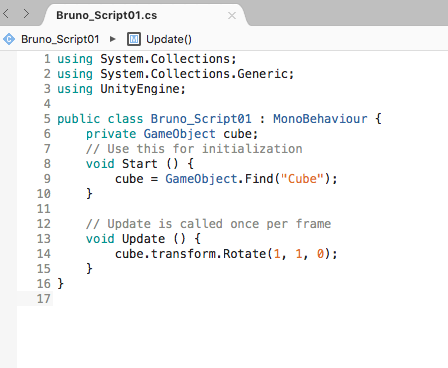
Task: Click the 'Find' call on line 9
Action: point(259,179)
